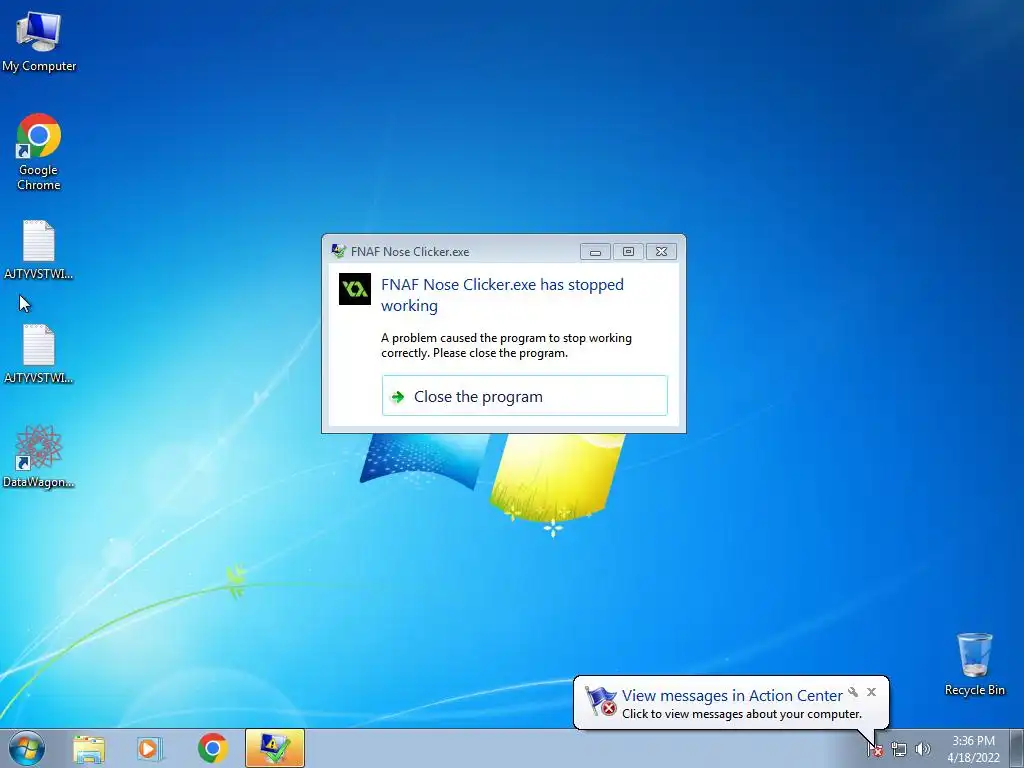Open the clock showing 3:36 PM
Screen dimensions: 1024x768
coord(973,749)
